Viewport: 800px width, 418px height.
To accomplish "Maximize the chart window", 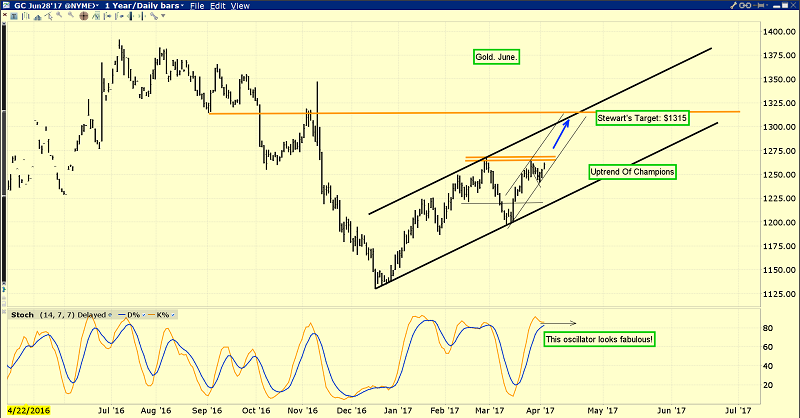I will [x=785, y=5].
